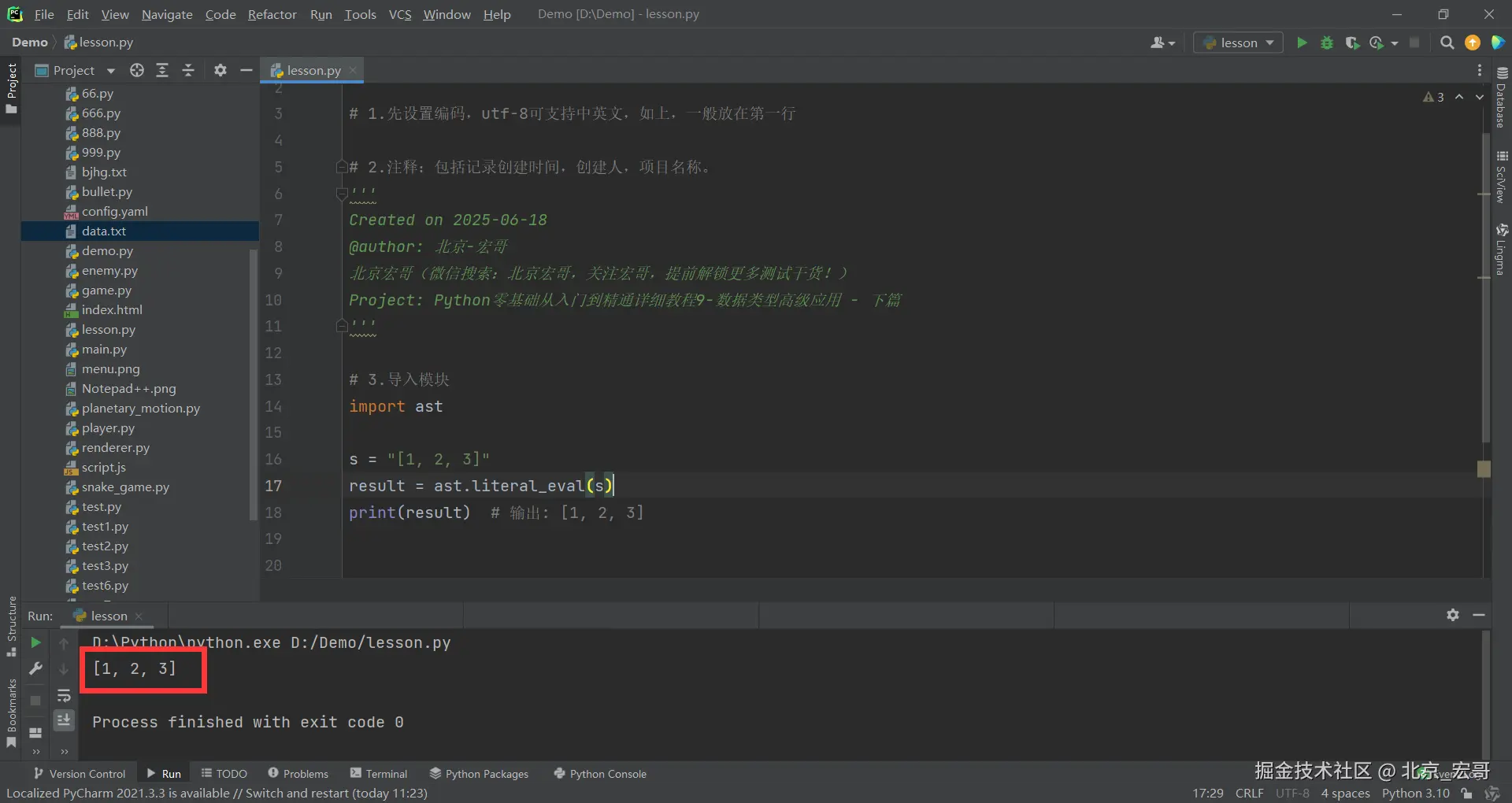This screenshot has height=803, width=1512.
Task: Toggle read-only lock in status bar
Action: 1466,793
